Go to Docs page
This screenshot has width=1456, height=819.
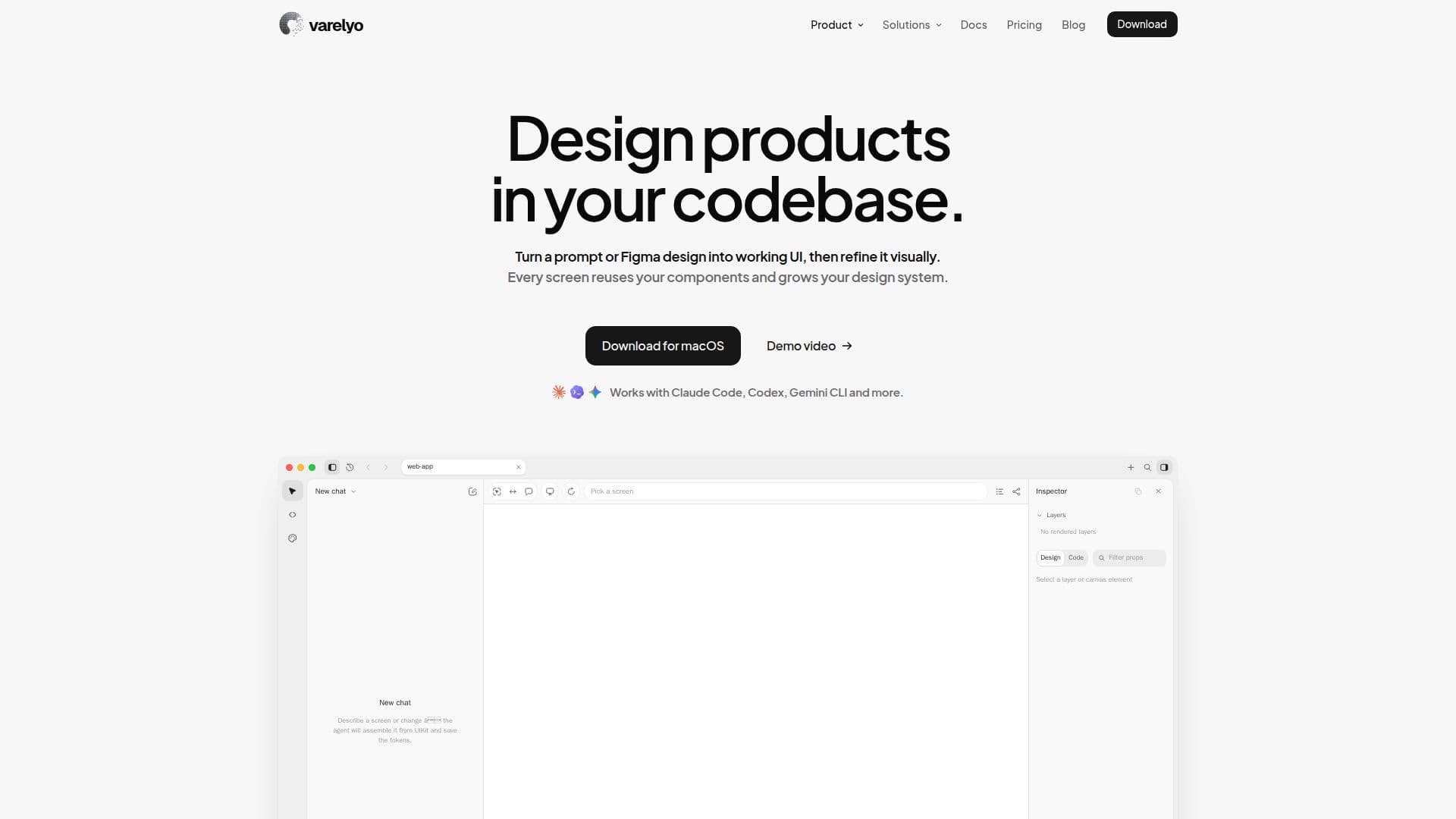[x=974, y=24]
